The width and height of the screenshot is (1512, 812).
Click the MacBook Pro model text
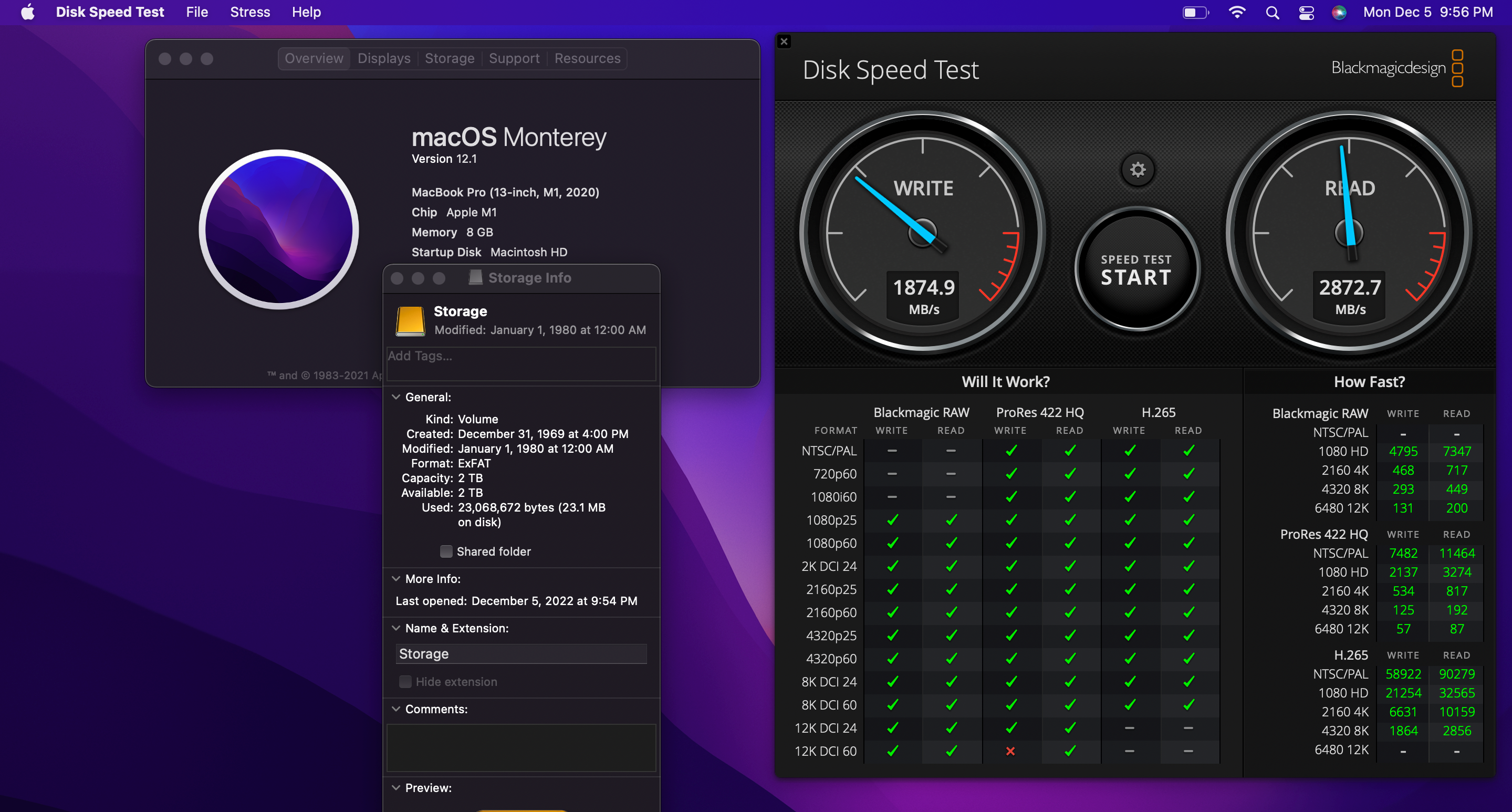pos(505,193)
